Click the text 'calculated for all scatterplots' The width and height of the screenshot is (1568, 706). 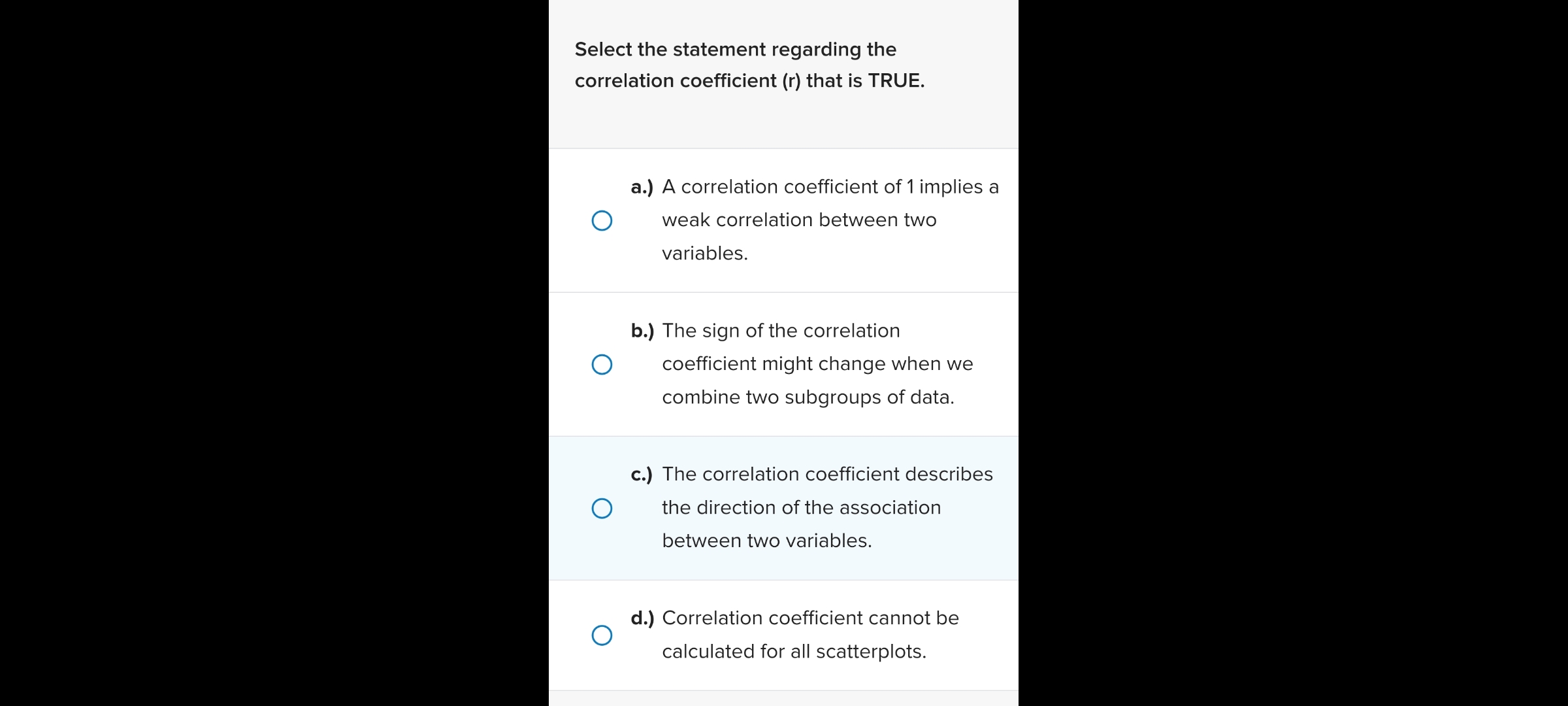click(794, 651)
